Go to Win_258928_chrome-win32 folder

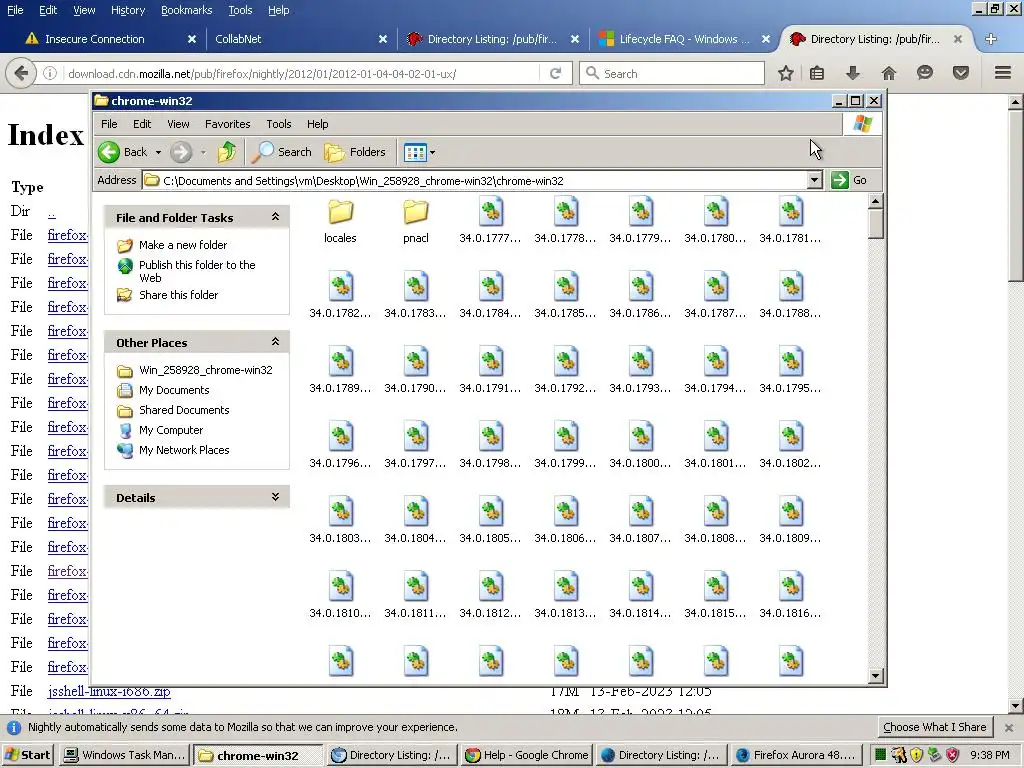pyautogui.click(x=205, y=370)
